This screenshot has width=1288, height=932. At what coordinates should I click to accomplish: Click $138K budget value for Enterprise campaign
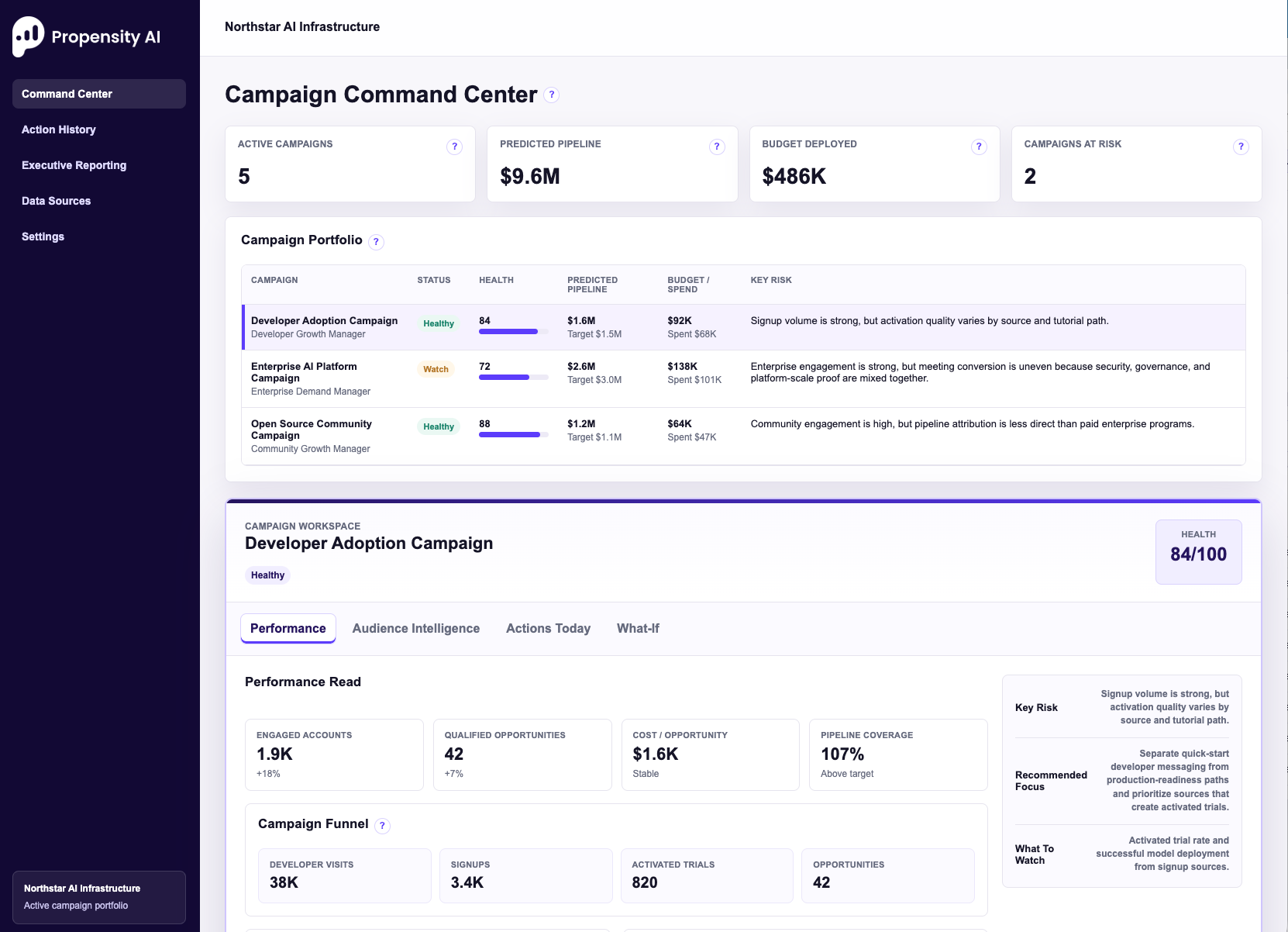coord(683,366)
